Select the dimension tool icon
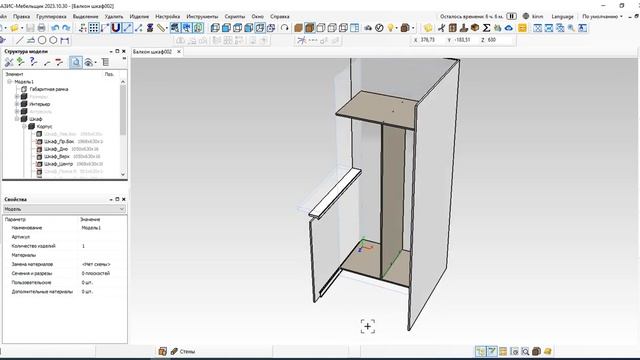 (65, 40)
